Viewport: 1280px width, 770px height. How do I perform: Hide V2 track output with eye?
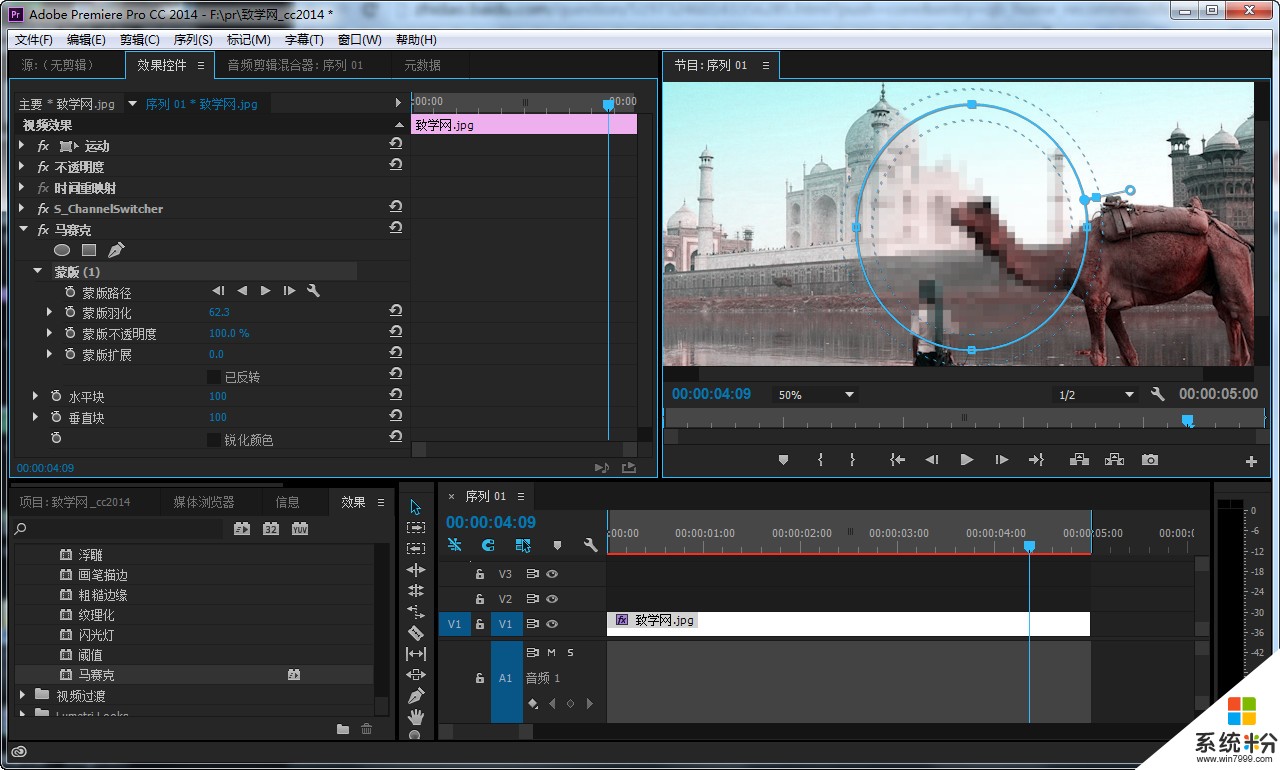(x=552, y=599)
